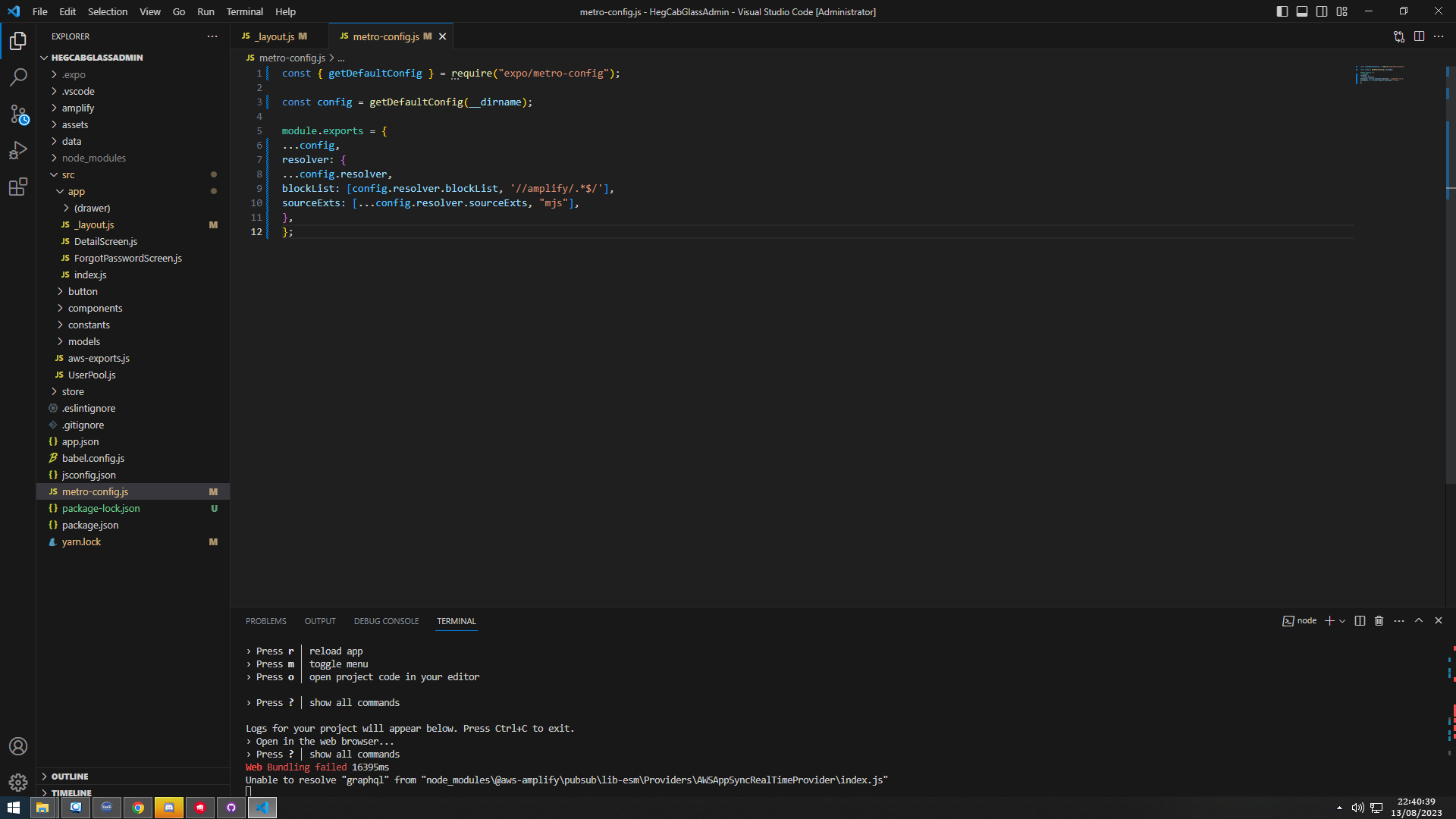Toggle the Primary Side Bar visibility
The height and width of the screenshot is (819, 1456).
coord(1282,11)
